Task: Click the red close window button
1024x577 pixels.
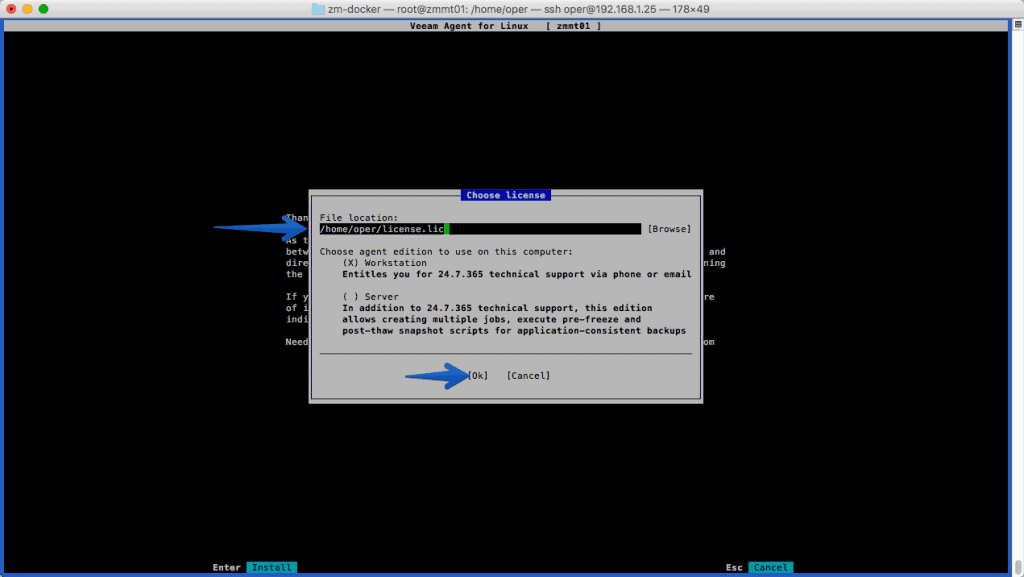Action: tap(11, 9)
